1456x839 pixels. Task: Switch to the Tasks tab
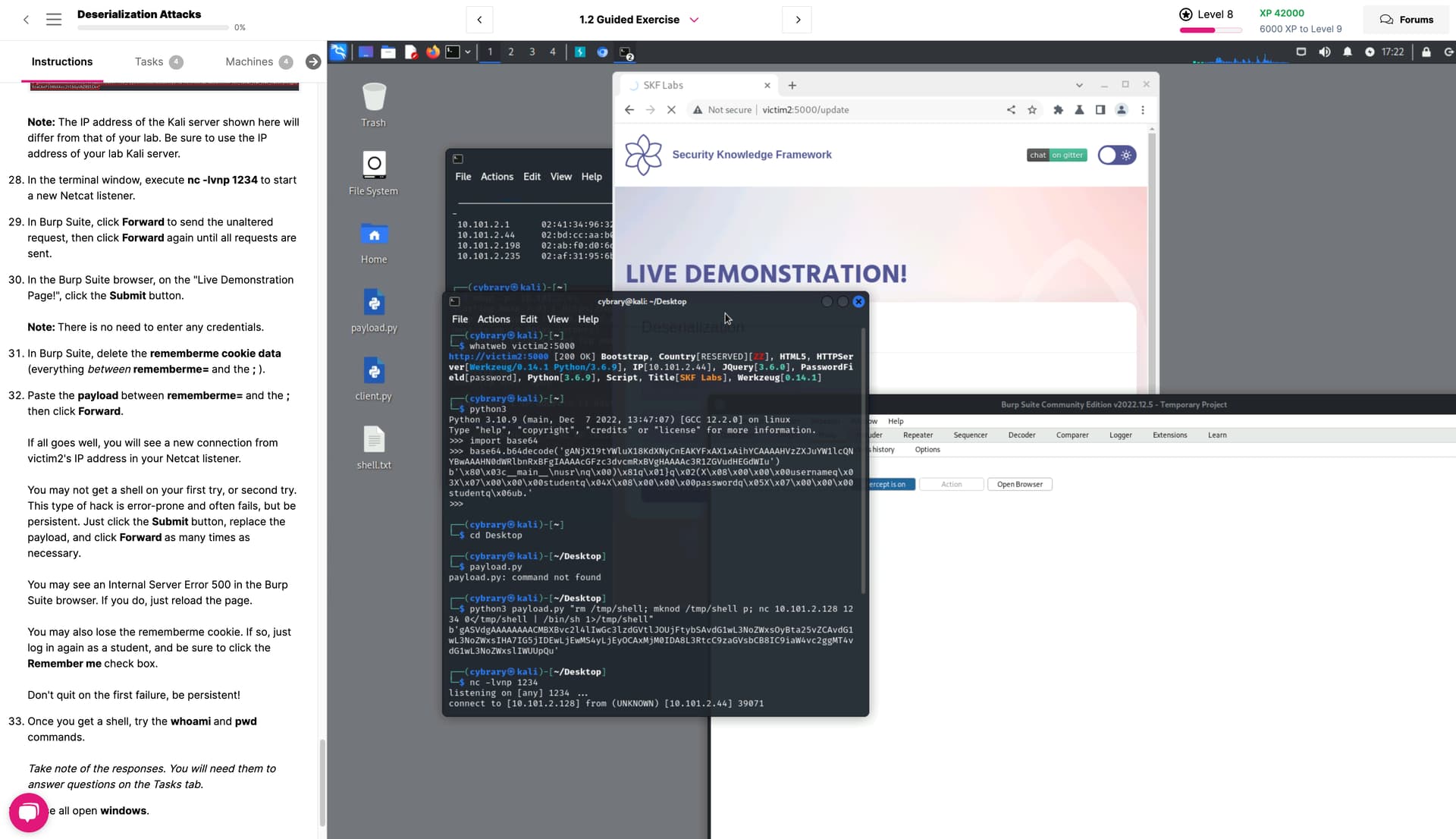coord(149,61)
